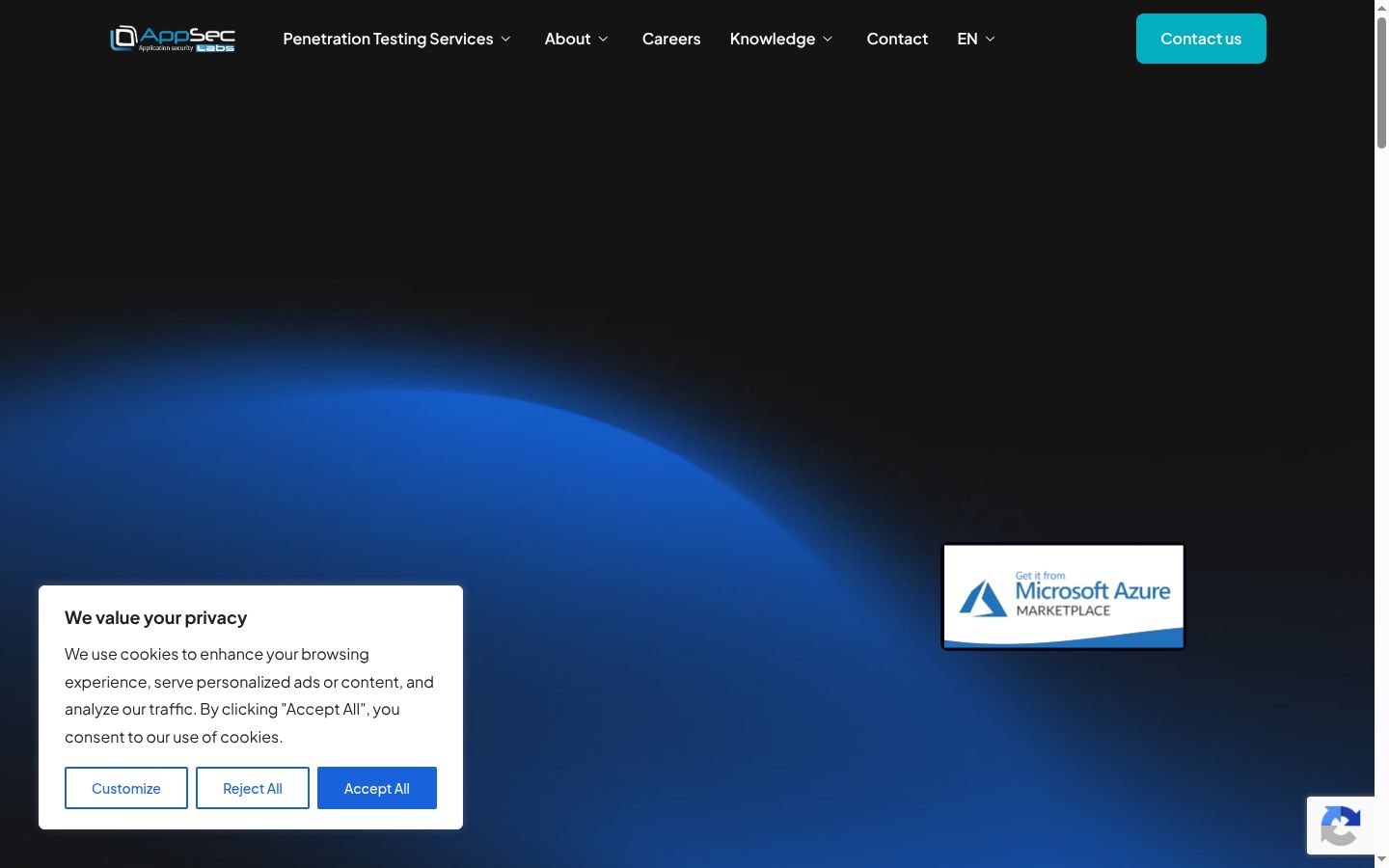This screenshot has width=1389, height=868.
Task: Open the About menu item
Action: (x=567, y=39)
